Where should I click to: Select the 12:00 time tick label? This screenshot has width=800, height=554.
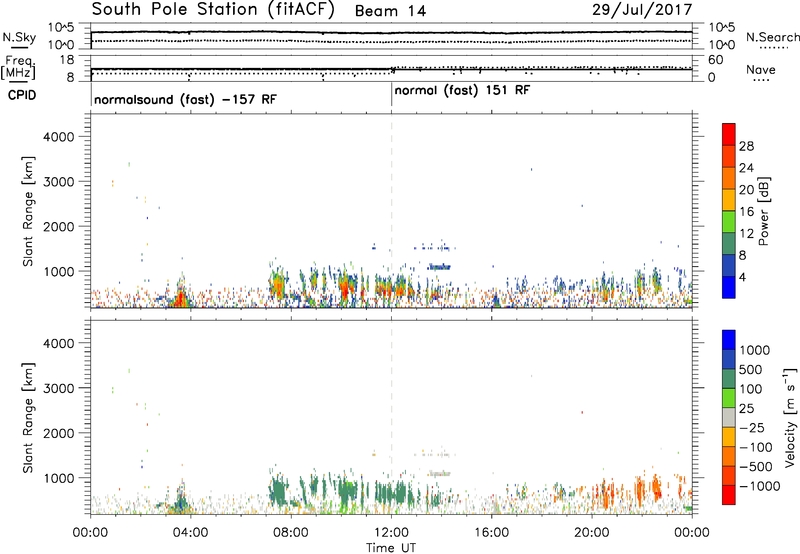tap(391, 533)
